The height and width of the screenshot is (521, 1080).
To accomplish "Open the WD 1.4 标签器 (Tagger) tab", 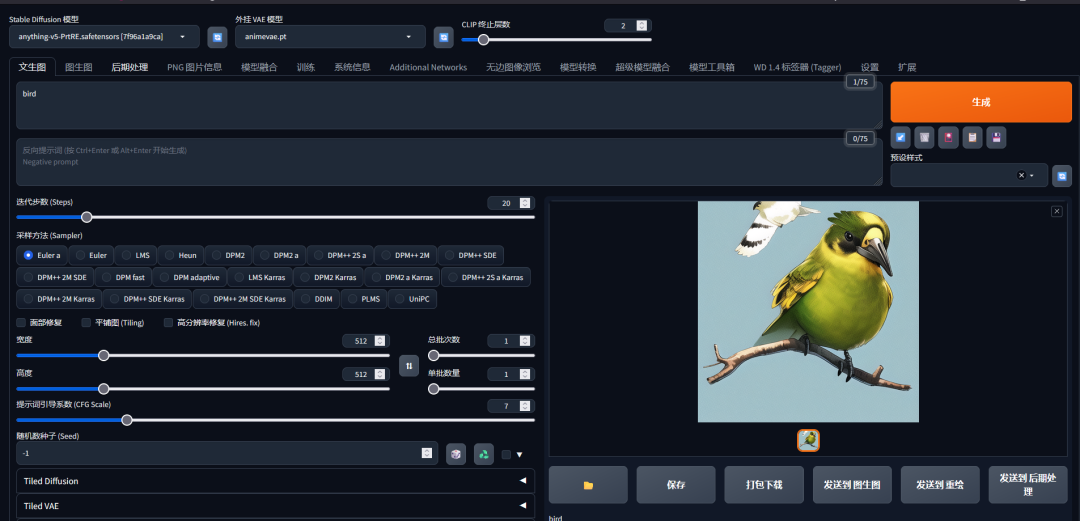I will [797, 67].
